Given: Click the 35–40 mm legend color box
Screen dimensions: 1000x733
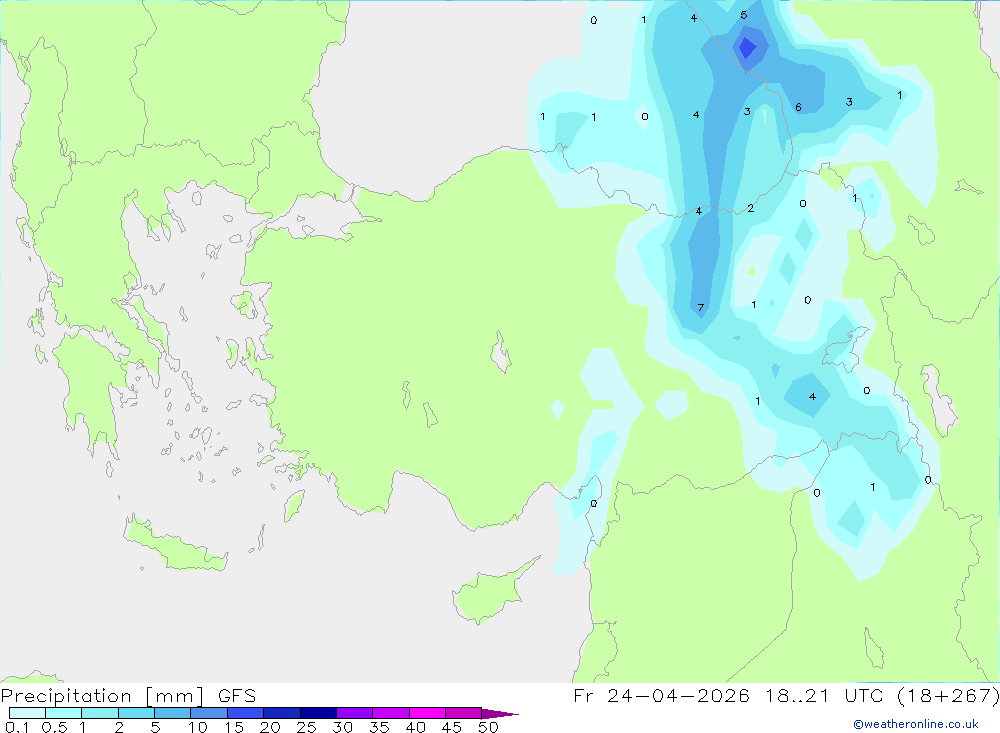Looking at the screenshot, I should tap(391, 713).
